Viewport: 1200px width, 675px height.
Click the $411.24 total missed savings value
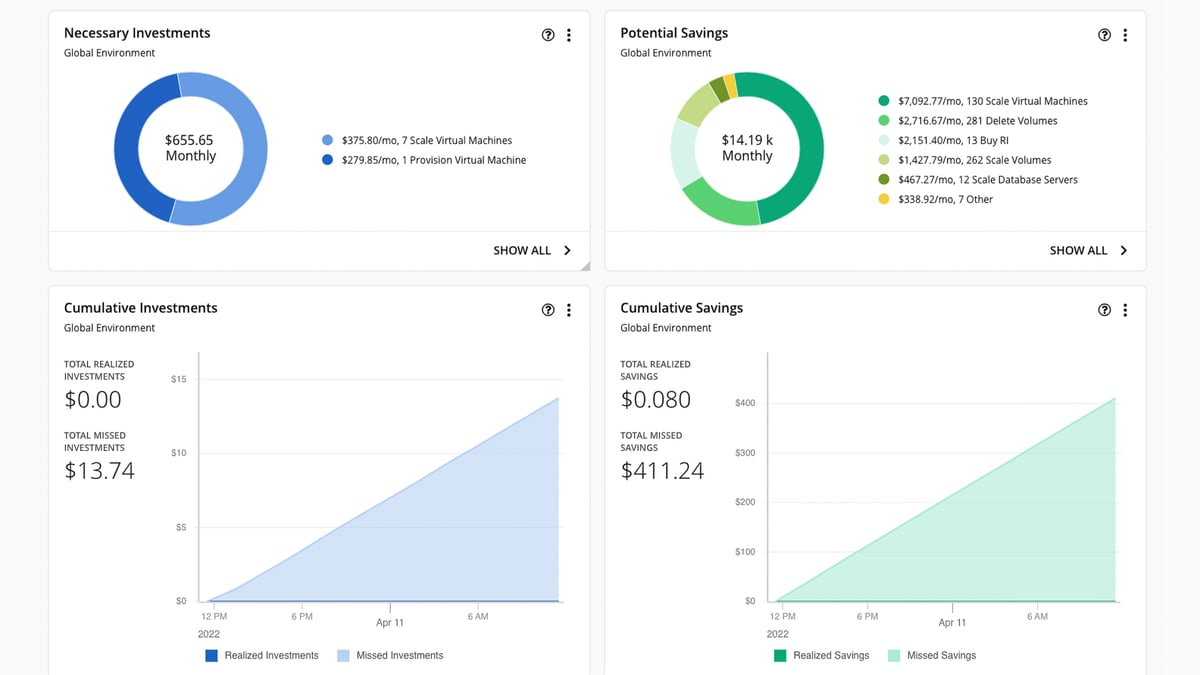click(x=662, y=471)
